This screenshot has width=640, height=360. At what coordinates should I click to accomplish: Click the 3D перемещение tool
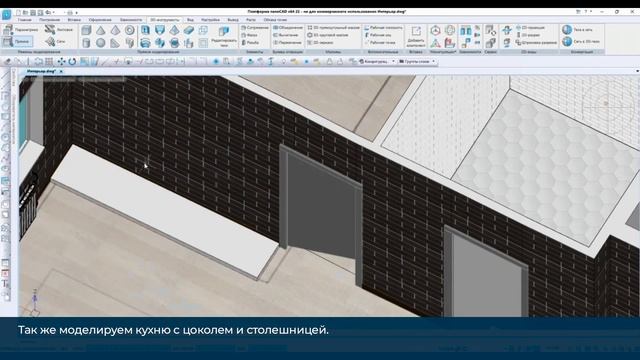[x=530, y=28]
